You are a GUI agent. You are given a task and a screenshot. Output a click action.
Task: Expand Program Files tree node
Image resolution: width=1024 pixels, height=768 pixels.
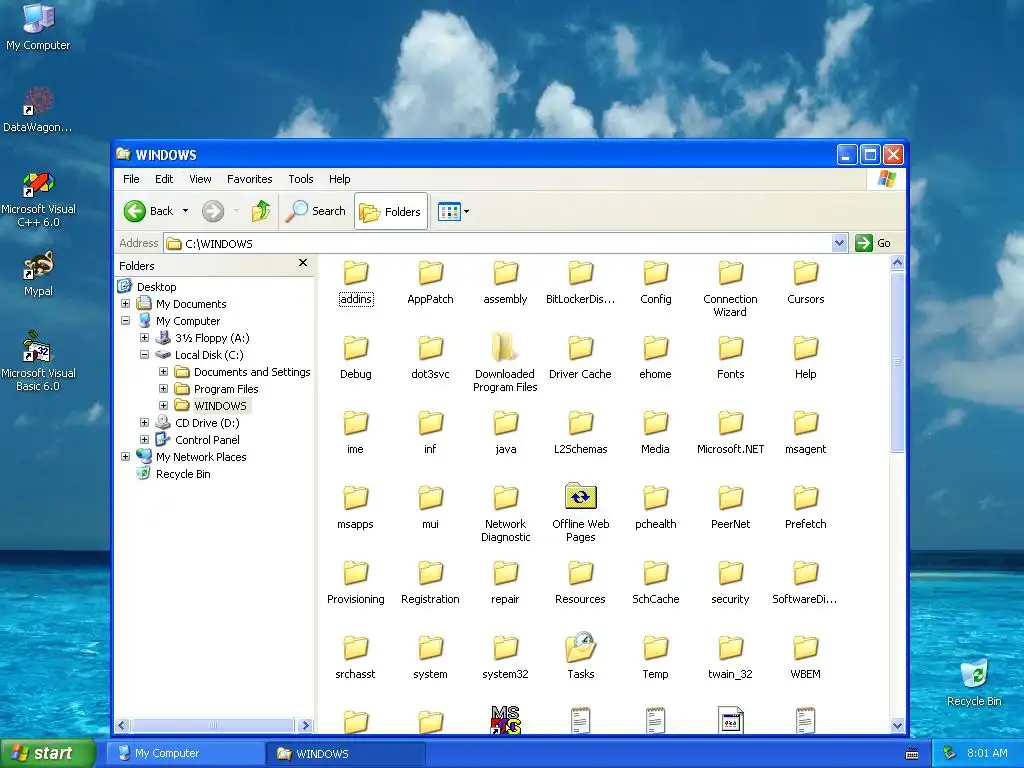pyautogui.click(x=163, y=389)
